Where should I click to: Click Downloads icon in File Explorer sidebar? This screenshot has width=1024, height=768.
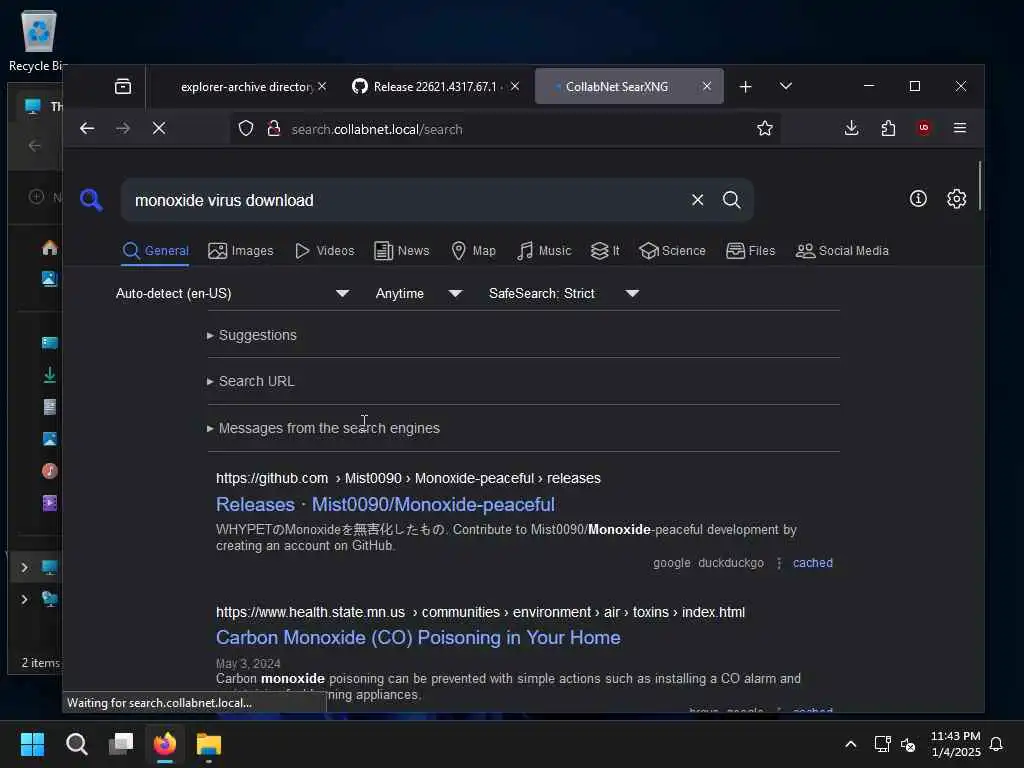coord(50,375)
